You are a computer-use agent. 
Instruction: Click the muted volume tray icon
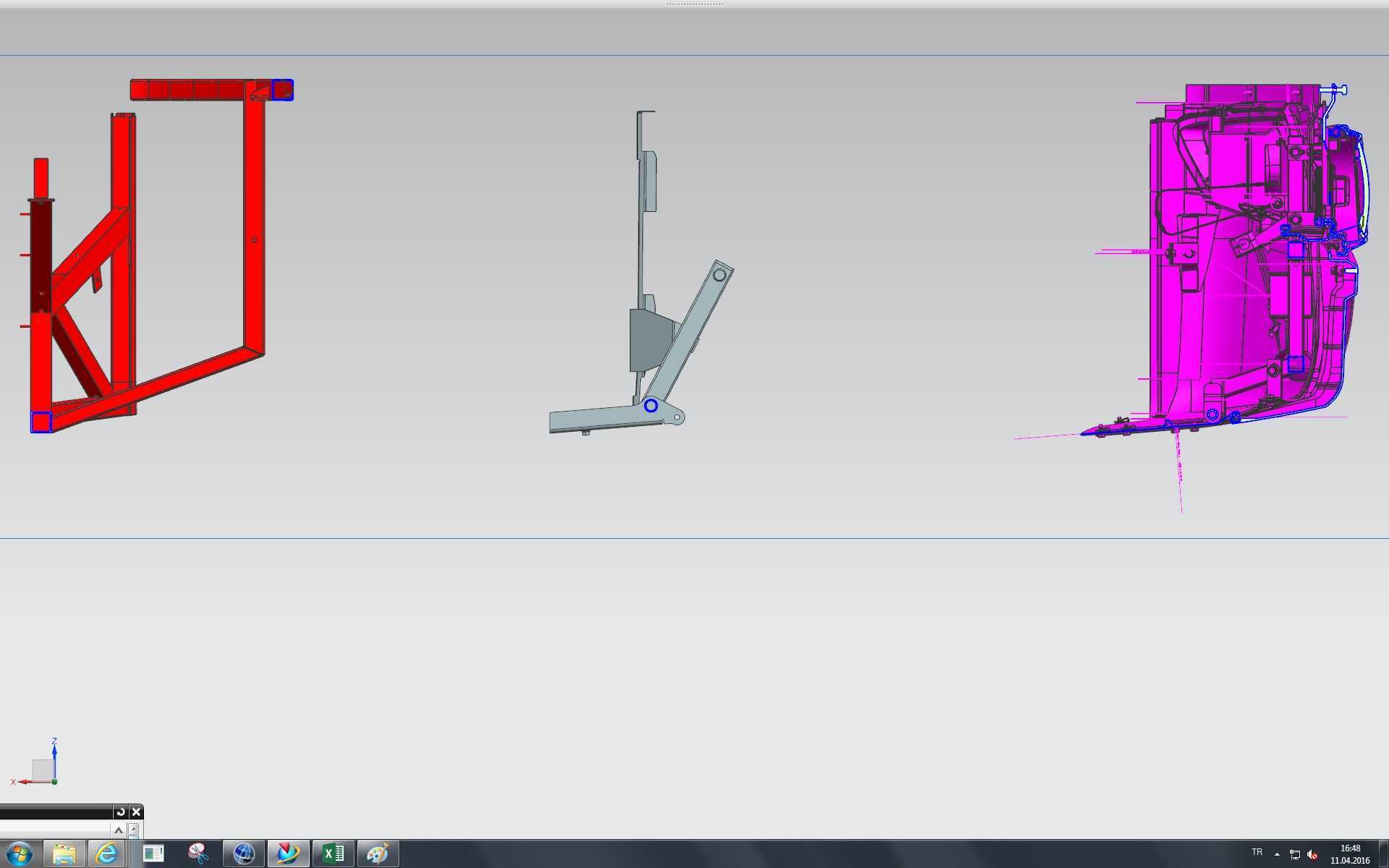(x=1312, y=854)
